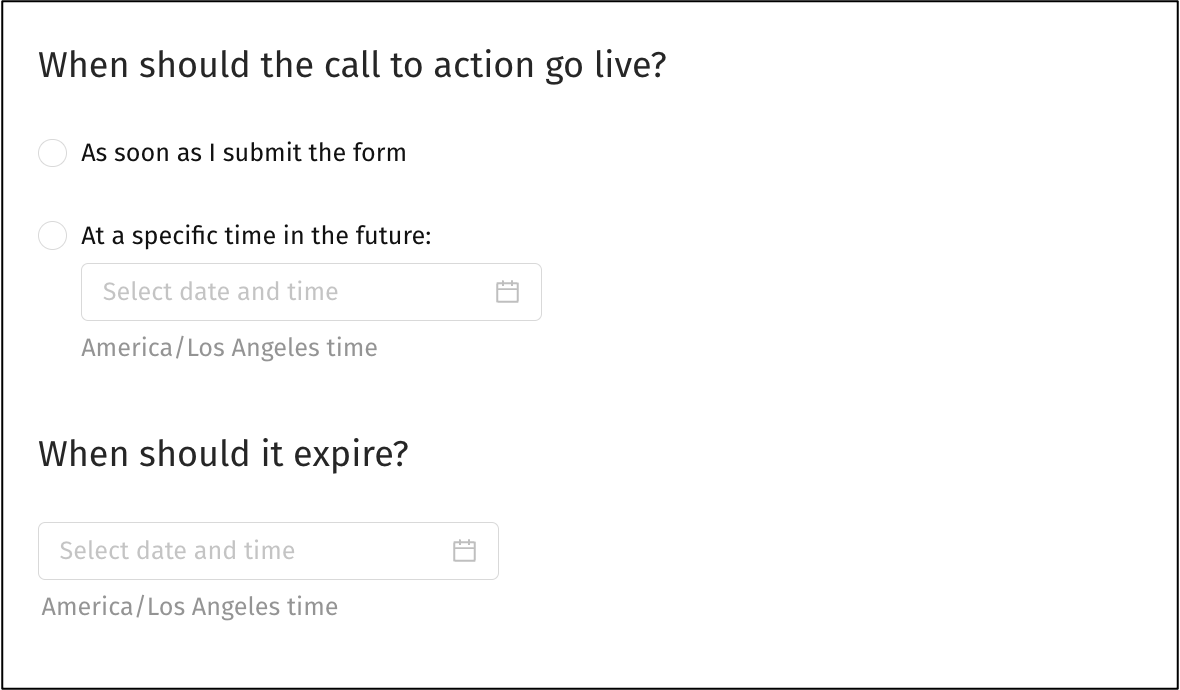Open the go-live date calendar icon
Viewport: 1180px width, 690px height.
pos(507,292)
